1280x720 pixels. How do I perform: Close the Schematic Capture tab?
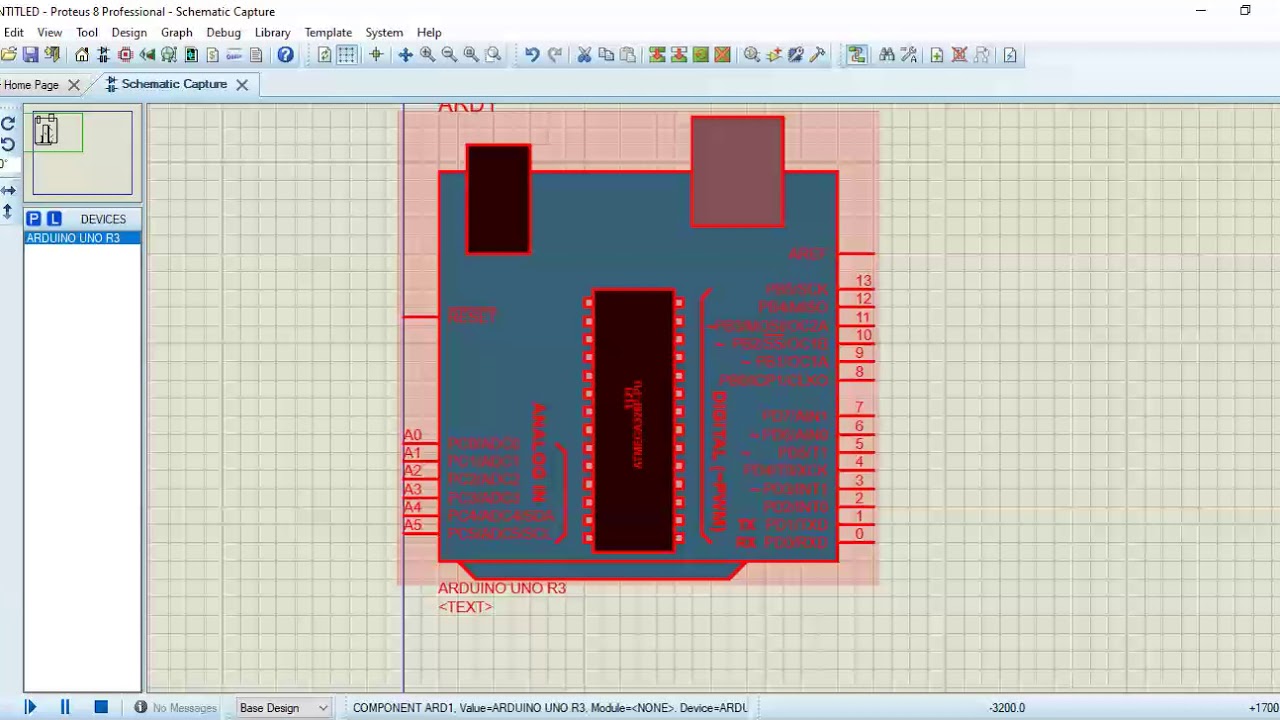242,85
